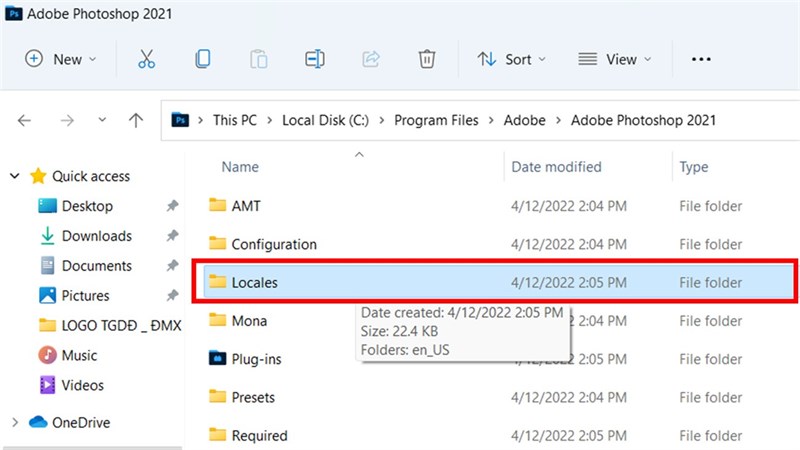This screenshot has height=450, width=800.
Task: Click the Plug-ins folder icon
Action: pos(217,358)
